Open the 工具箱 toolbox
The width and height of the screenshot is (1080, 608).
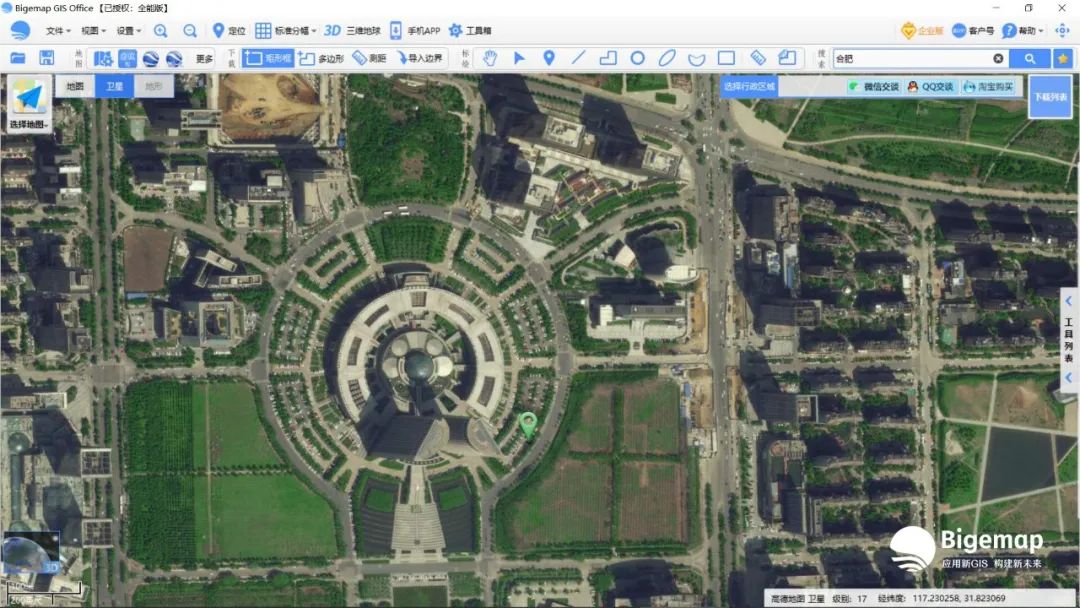470,30
